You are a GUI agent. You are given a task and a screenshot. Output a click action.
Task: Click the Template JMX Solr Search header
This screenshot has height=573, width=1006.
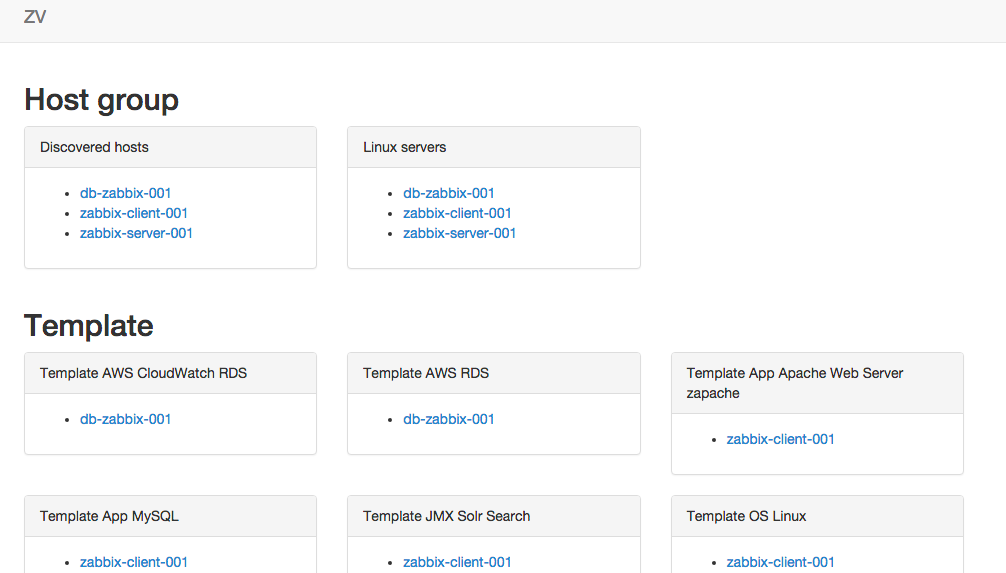pos(493,517)
